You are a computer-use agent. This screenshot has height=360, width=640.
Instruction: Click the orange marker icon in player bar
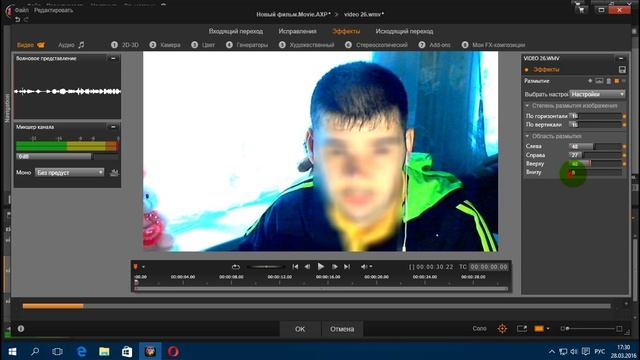pos(136,267)
